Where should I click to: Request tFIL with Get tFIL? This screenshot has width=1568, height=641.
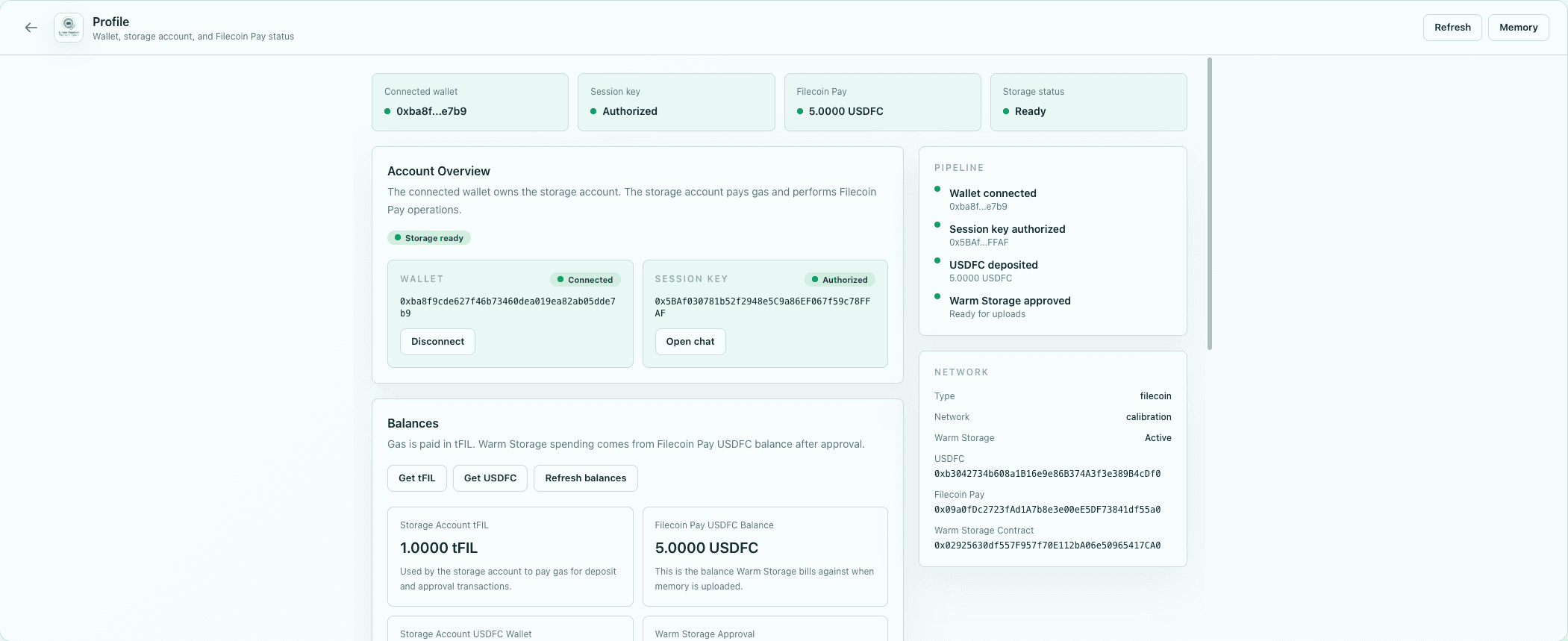click(x=416, y=478)
